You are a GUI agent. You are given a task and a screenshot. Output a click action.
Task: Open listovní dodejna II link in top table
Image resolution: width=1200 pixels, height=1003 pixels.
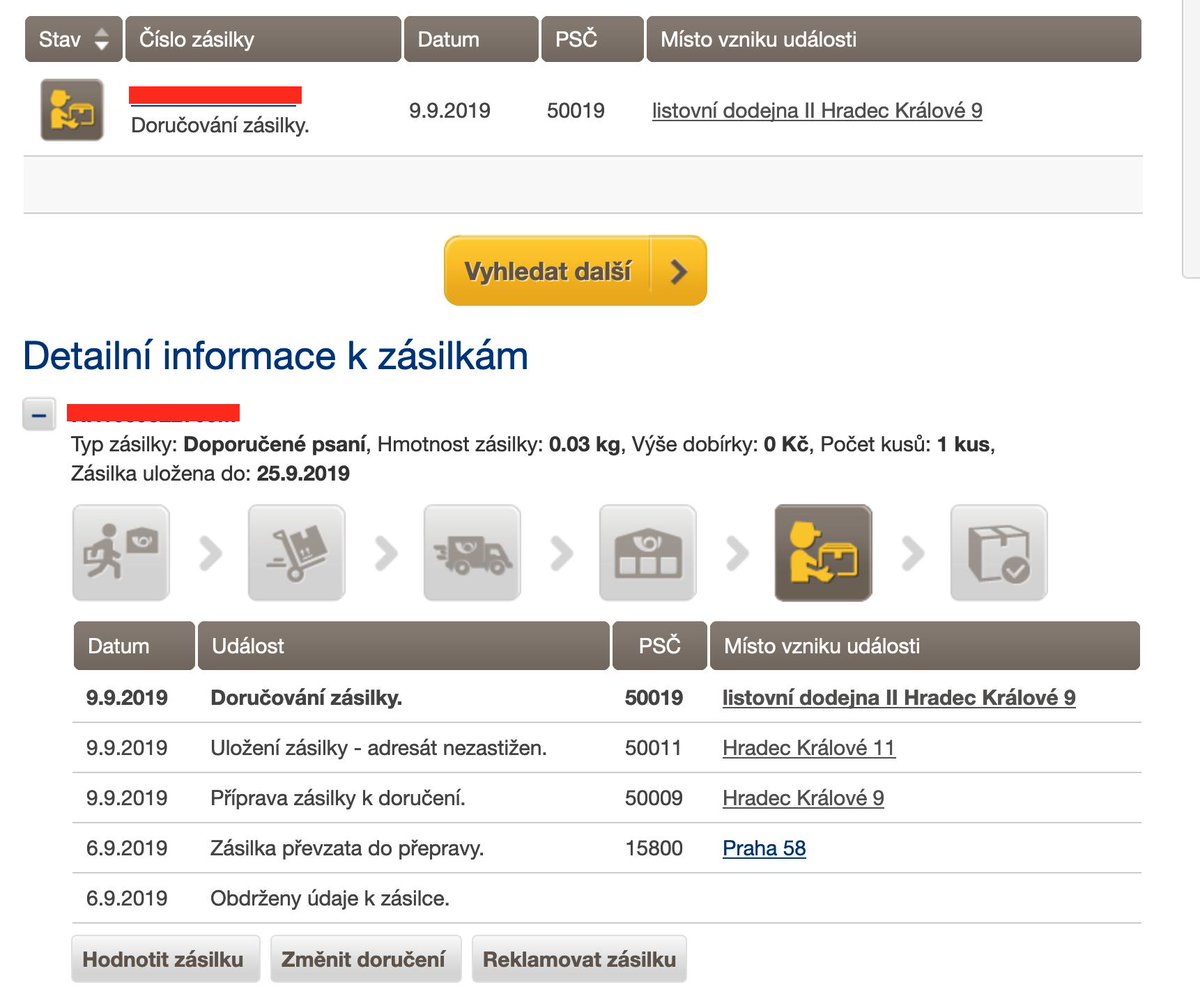(817, 110)
